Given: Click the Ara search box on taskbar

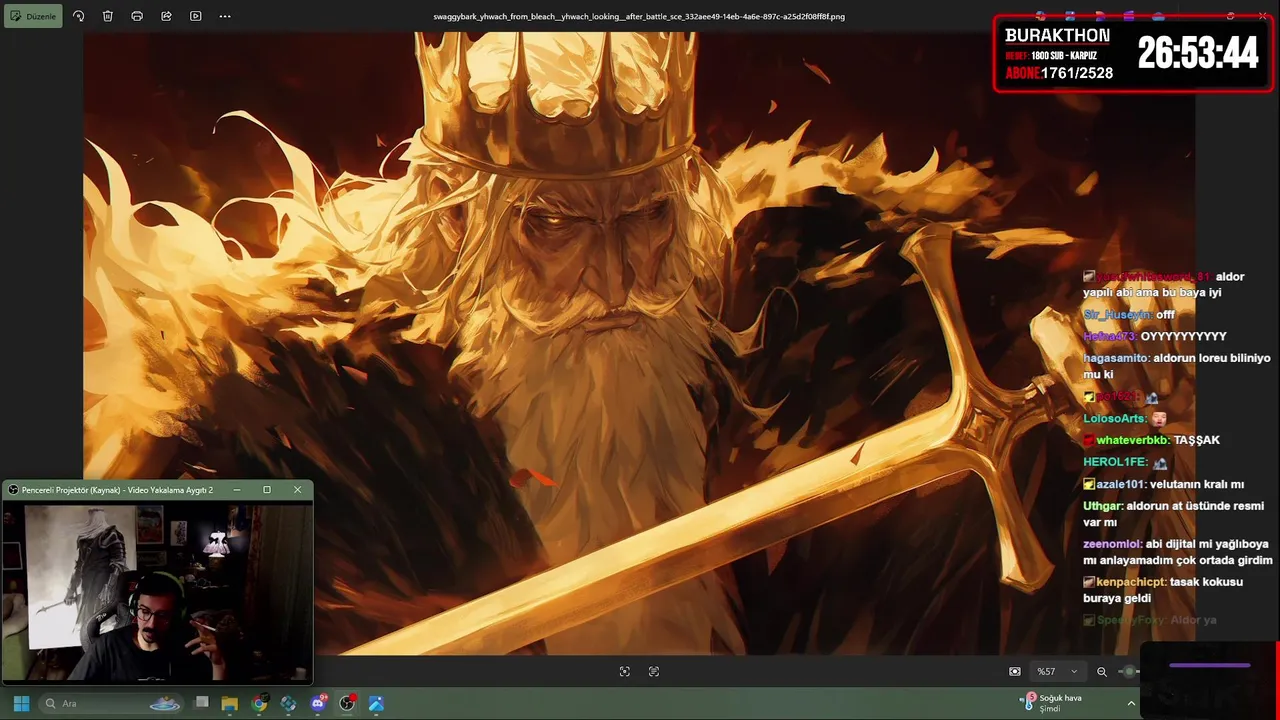Looking at the screenshot, I should pos(110,703).
